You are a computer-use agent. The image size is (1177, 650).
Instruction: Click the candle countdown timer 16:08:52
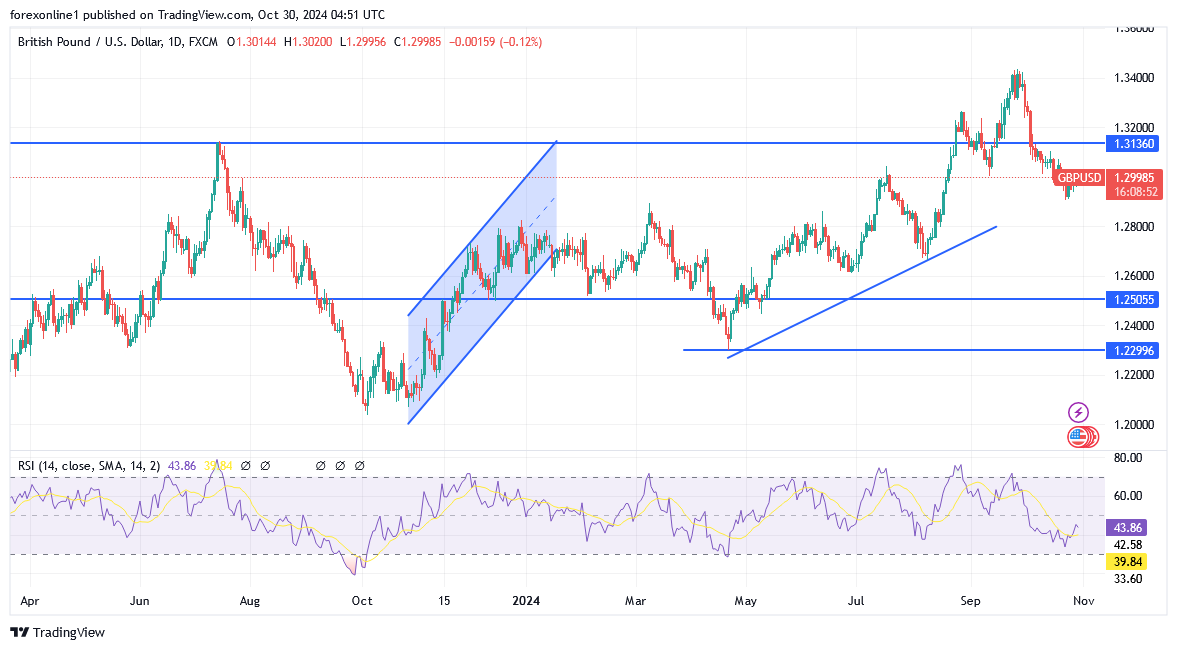(x=1135, y=192)
